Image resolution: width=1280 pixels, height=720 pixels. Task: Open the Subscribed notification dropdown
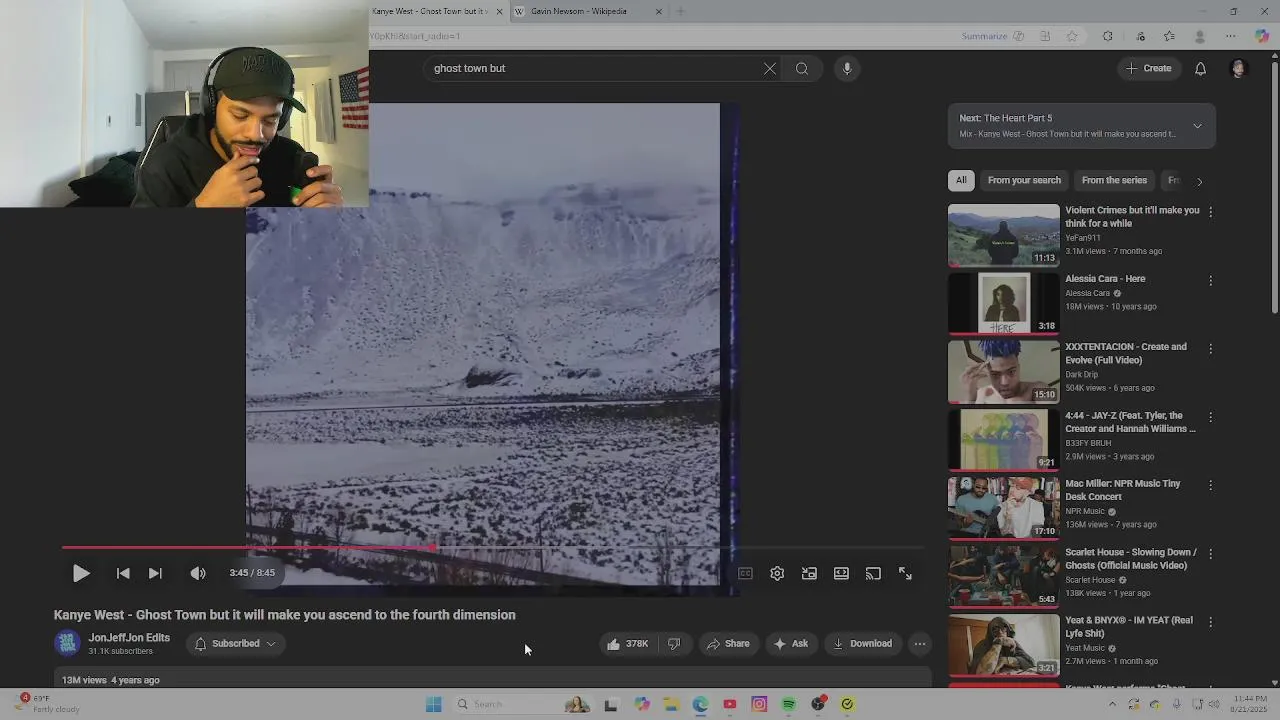tap(236, 644)
